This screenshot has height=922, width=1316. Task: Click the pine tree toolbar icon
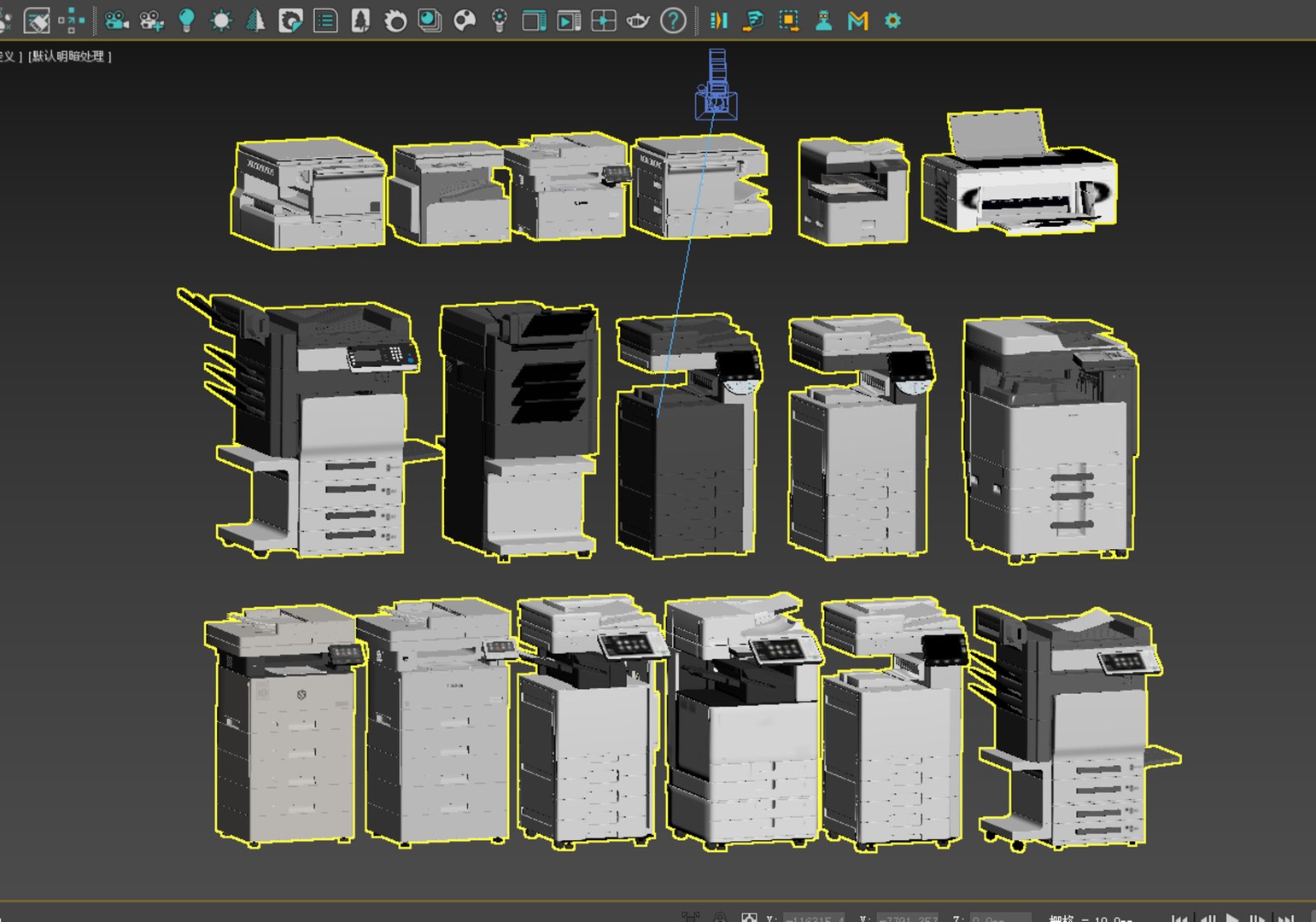click(255, 20)
